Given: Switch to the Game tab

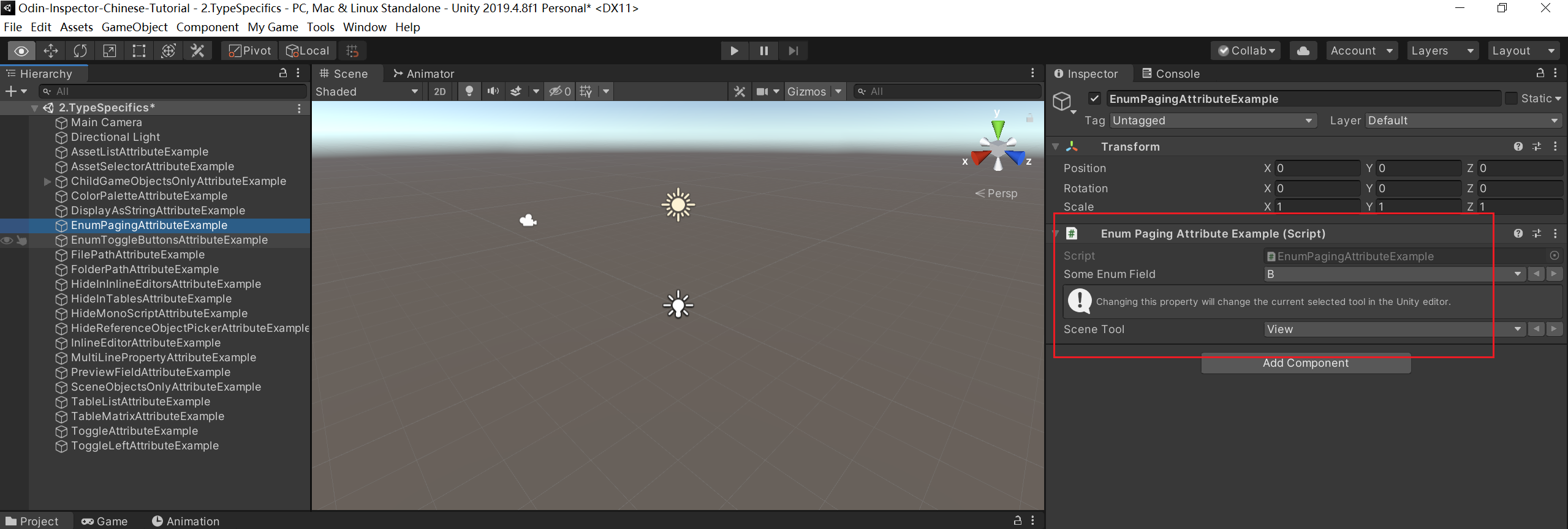Looking at the screenshot, I should point(104,521).
